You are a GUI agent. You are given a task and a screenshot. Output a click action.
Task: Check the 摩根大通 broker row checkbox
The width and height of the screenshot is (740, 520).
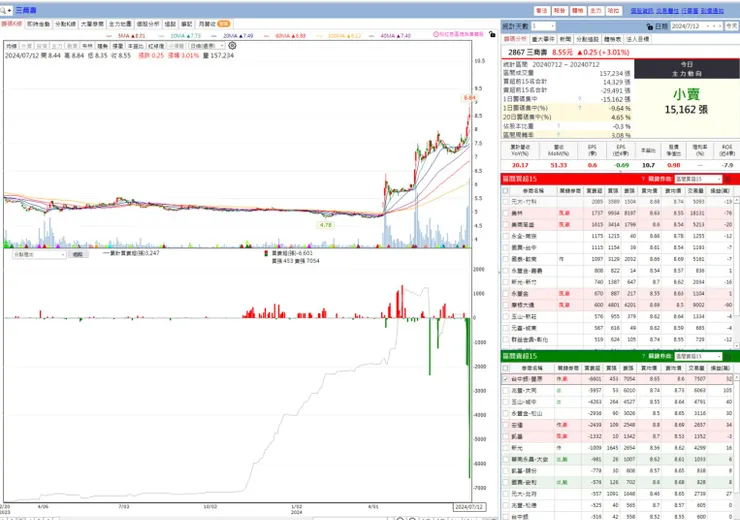point(506,305)
